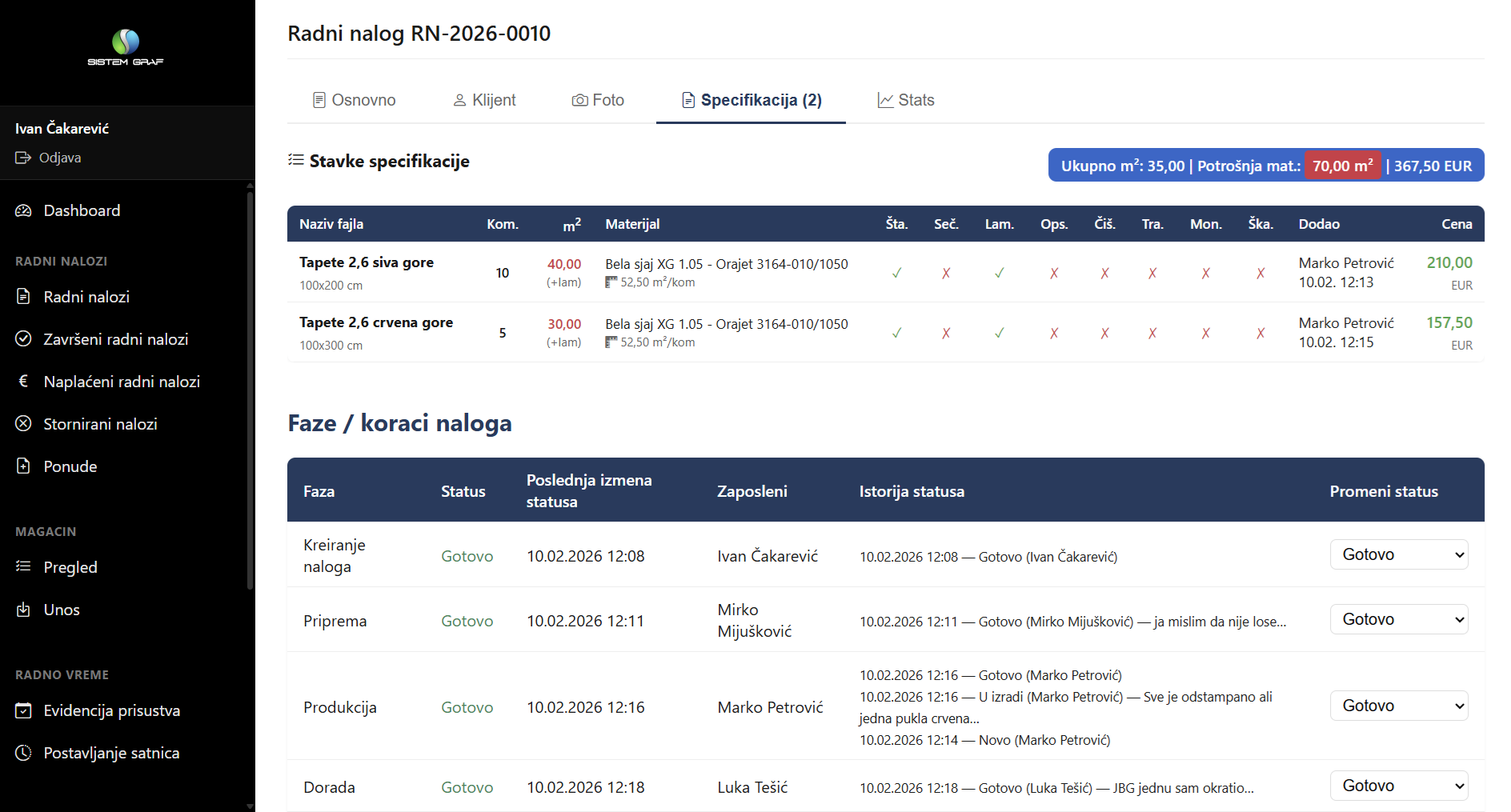
Task: Click the Odjava logout icon
Action: 22,158
